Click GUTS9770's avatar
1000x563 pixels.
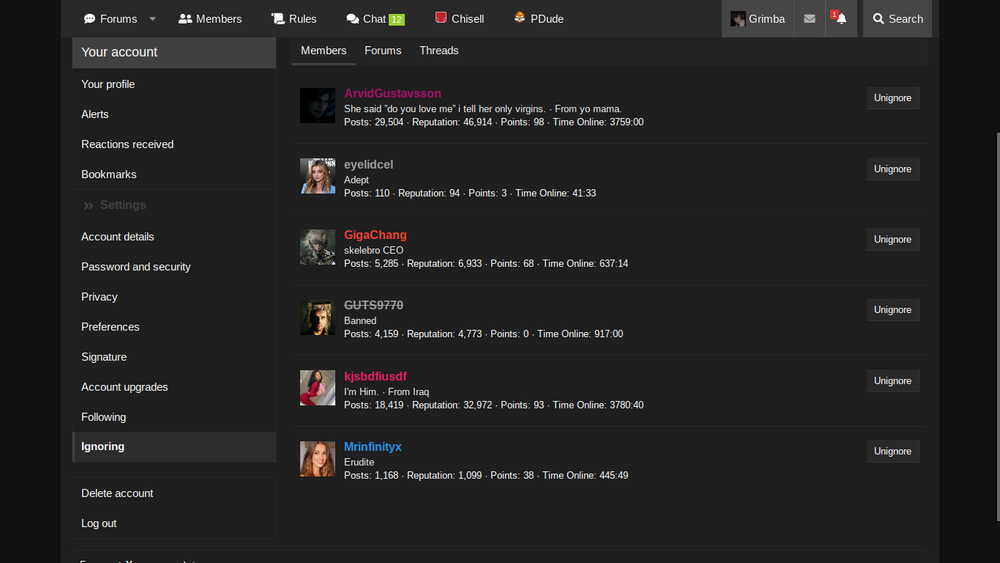point(318,317)
